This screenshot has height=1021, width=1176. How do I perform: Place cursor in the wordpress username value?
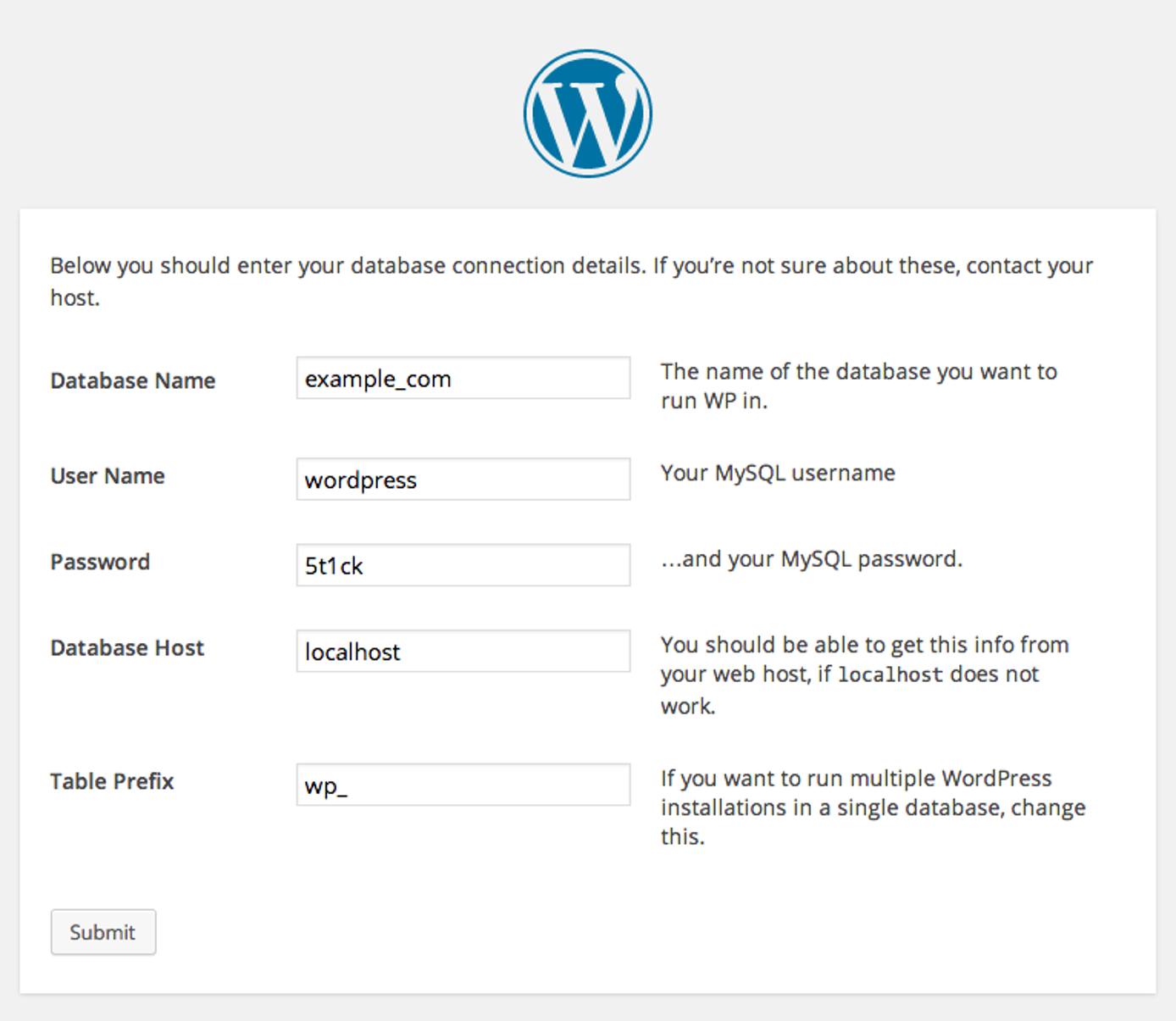360,480
